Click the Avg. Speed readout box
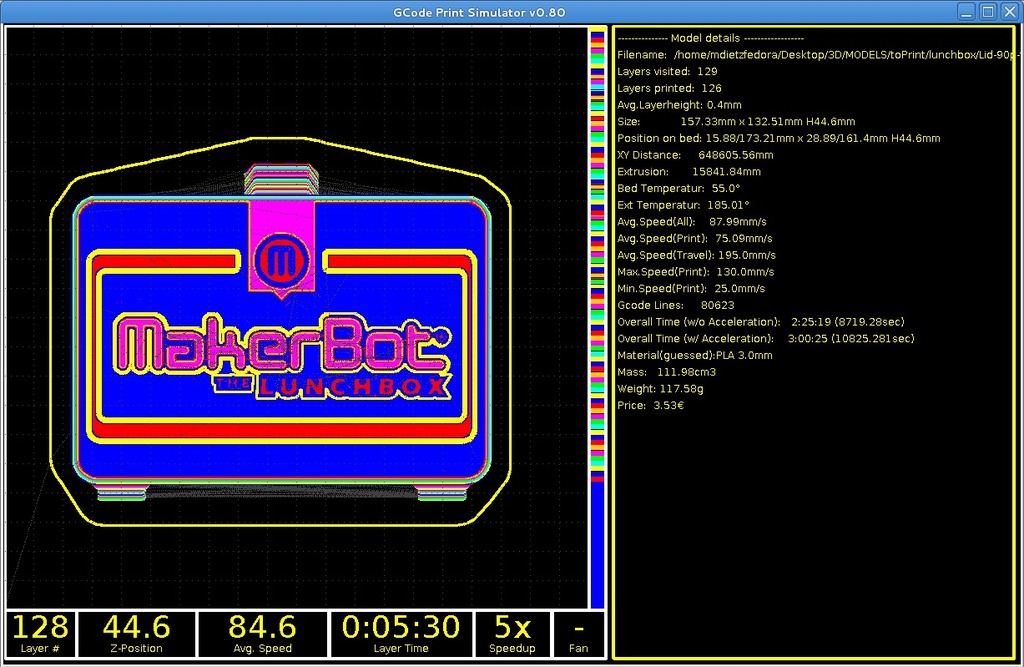This screenshot has height=667, width=1024. pyautogui.click(x=262, y=634)
